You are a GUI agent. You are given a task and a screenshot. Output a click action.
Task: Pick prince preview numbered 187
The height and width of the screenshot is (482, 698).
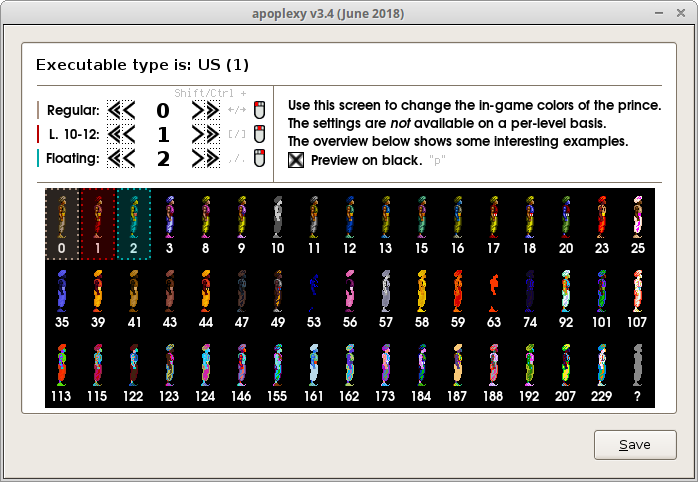coord(458,372)
